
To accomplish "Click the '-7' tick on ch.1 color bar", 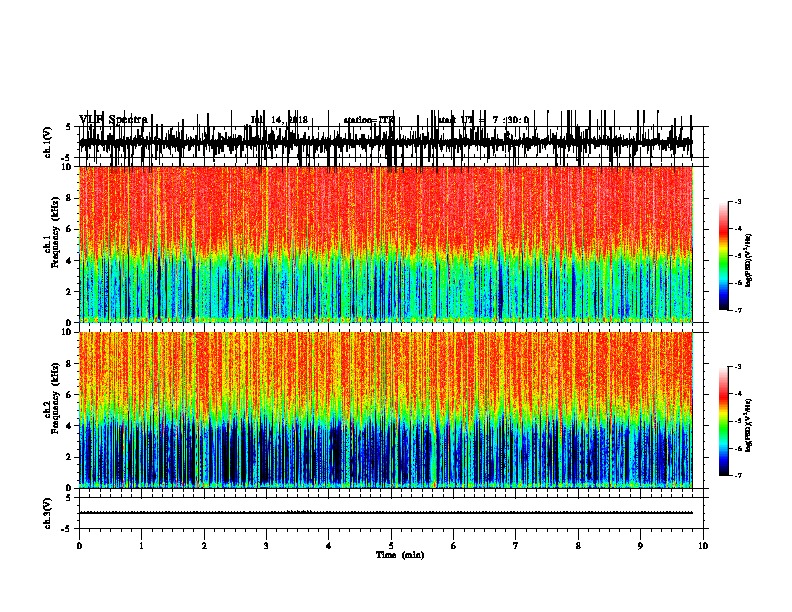I will tap(737, 310).
